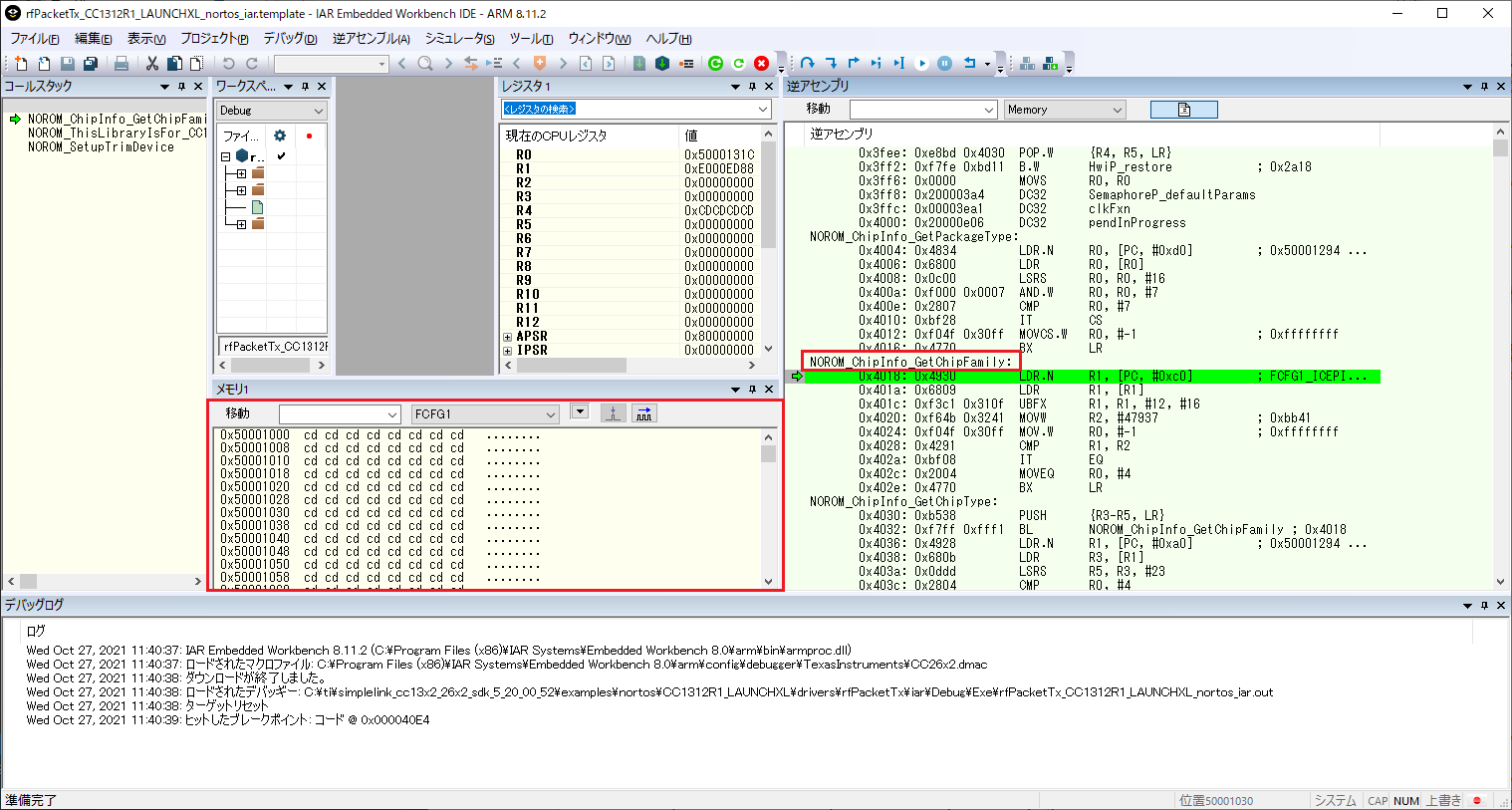
Task: Open the シミュレータ (Simulator) menu
Action: [459, 39]
